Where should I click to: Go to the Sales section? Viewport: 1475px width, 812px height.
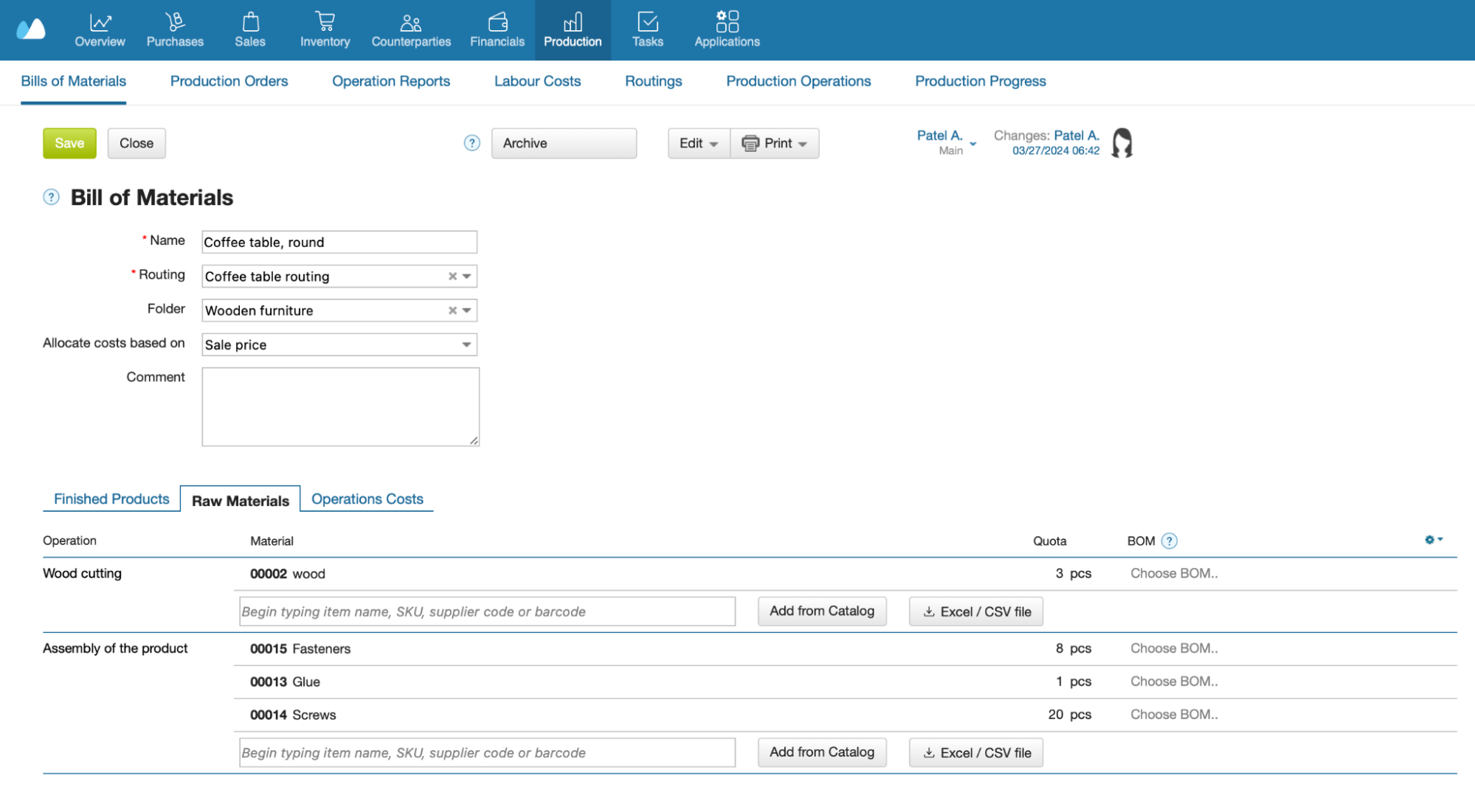[x=250, y=30]
